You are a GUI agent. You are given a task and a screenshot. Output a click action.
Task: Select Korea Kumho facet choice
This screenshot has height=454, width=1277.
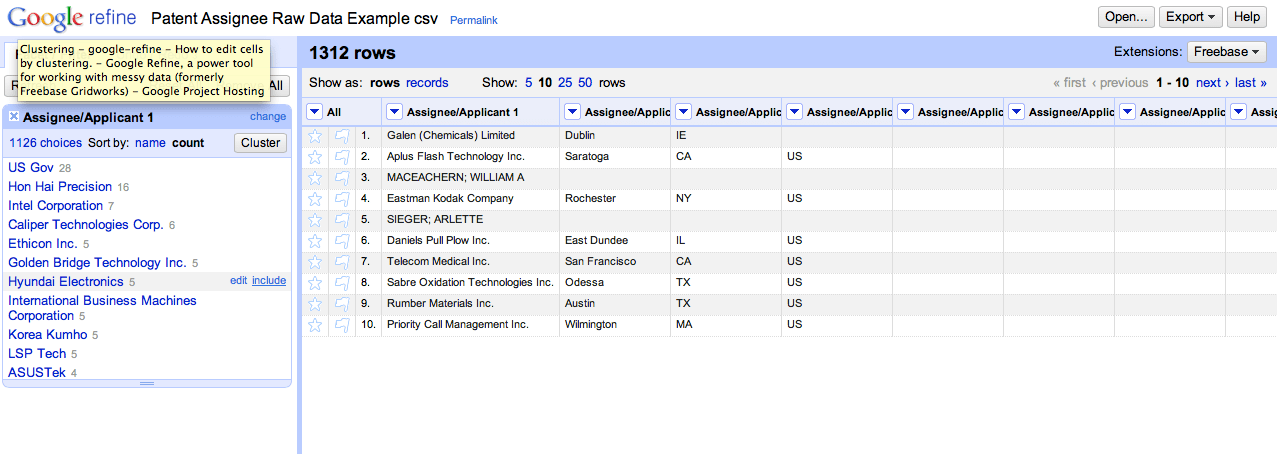pos(48,335)
